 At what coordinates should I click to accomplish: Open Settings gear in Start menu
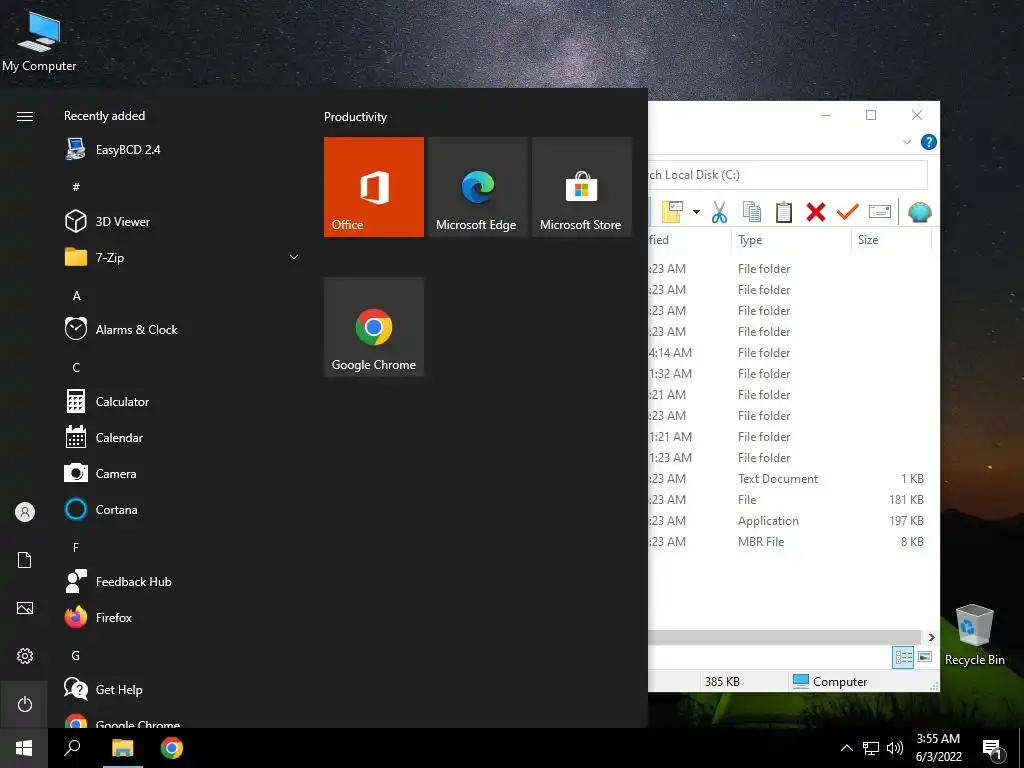[25, 656]
